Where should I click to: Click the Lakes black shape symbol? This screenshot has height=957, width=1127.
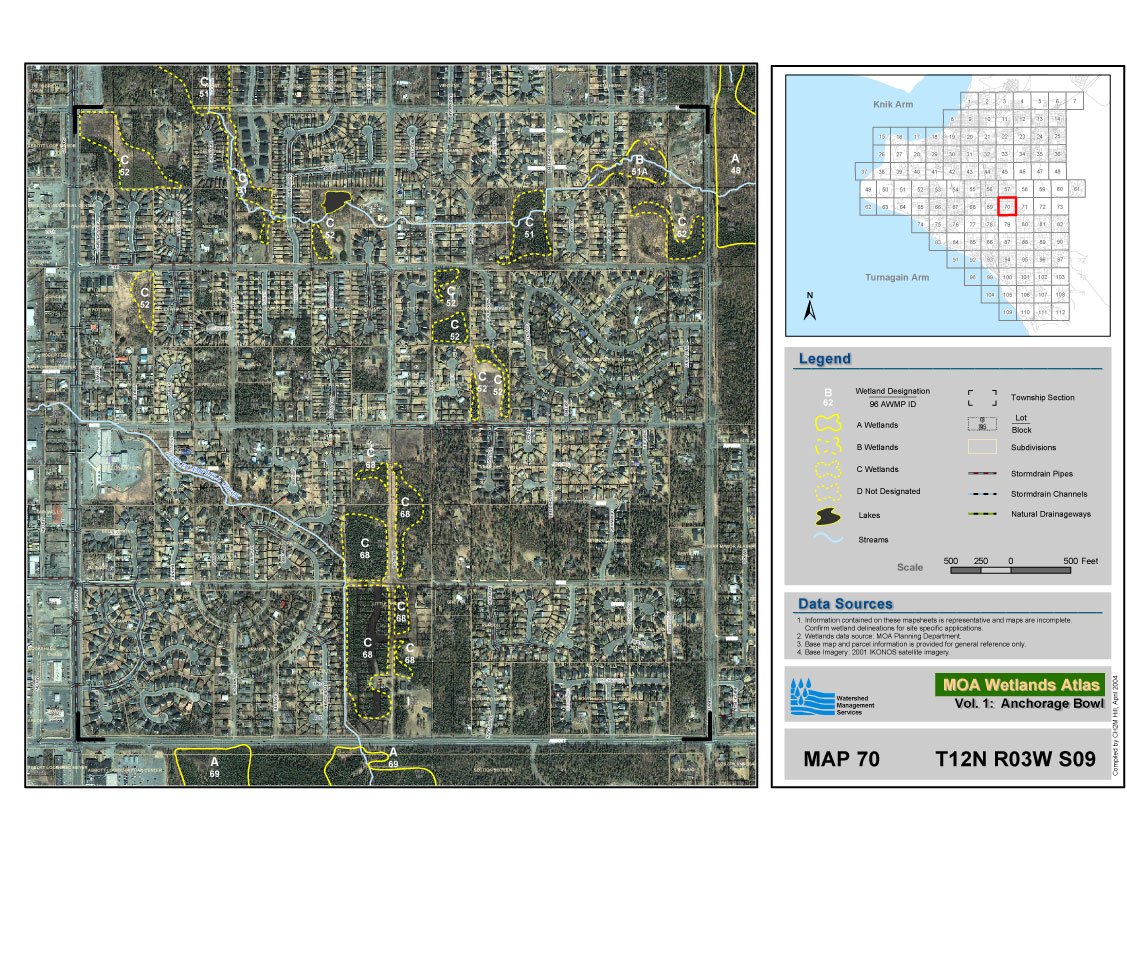pos(828,516)
